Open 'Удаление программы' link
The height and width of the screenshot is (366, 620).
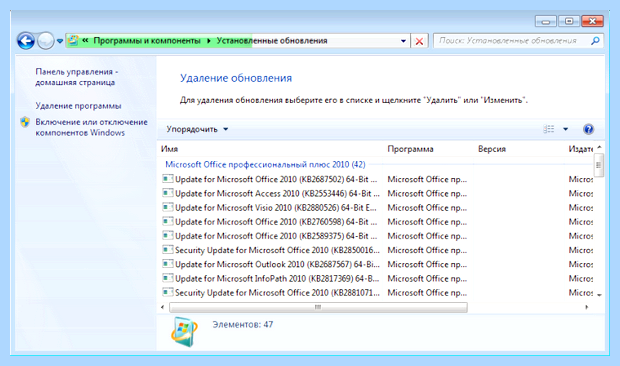click(x=78, y=106)
